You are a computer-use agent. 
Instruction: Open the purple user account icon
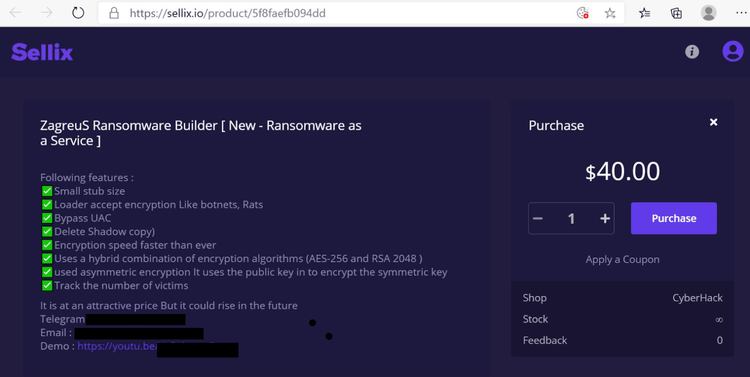(733, 51)
